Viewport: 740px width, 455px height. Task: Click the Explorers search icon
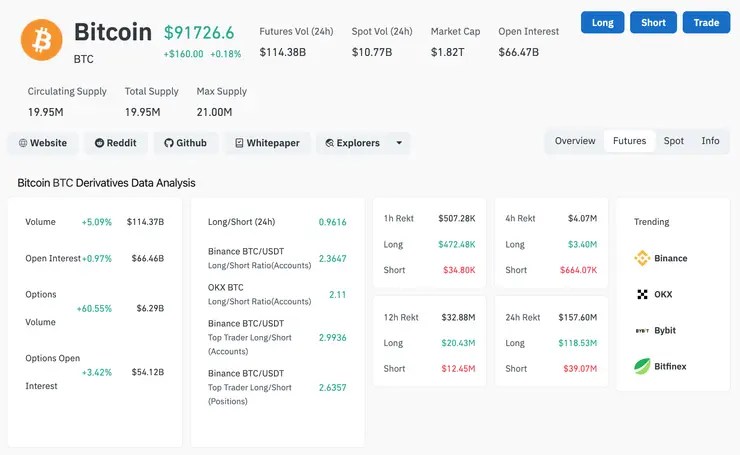click(x=329, y=143)
